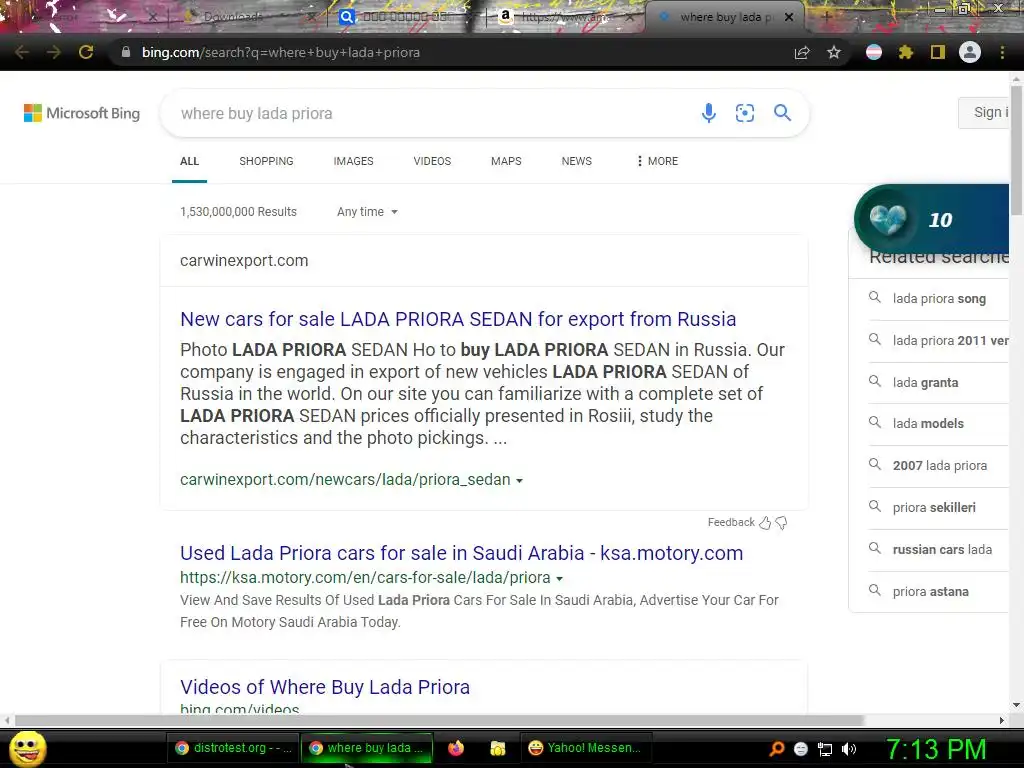Open 'Used Lada Priora cars for sale' link
The width and height of the screenshot is (1024, 768).
[461, 552]
